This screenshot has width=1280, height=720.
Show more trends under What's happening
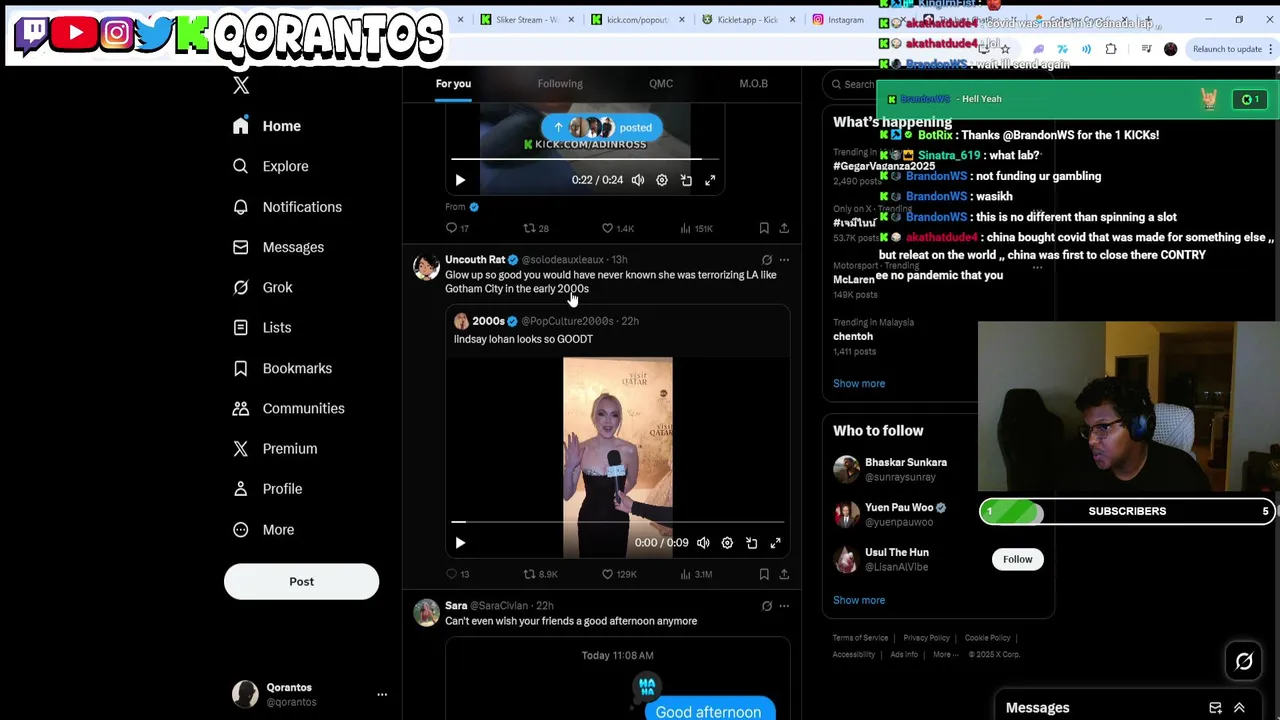[859, 383]
